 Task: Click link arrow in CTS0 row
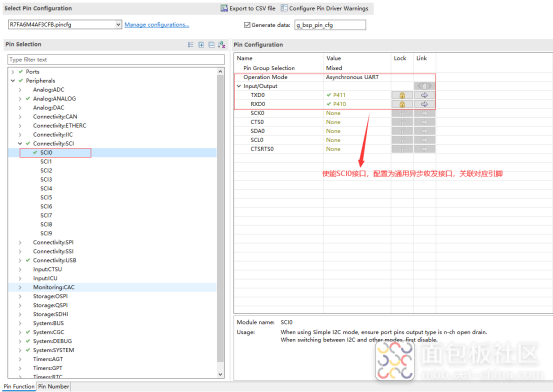[x=424, y=122]
